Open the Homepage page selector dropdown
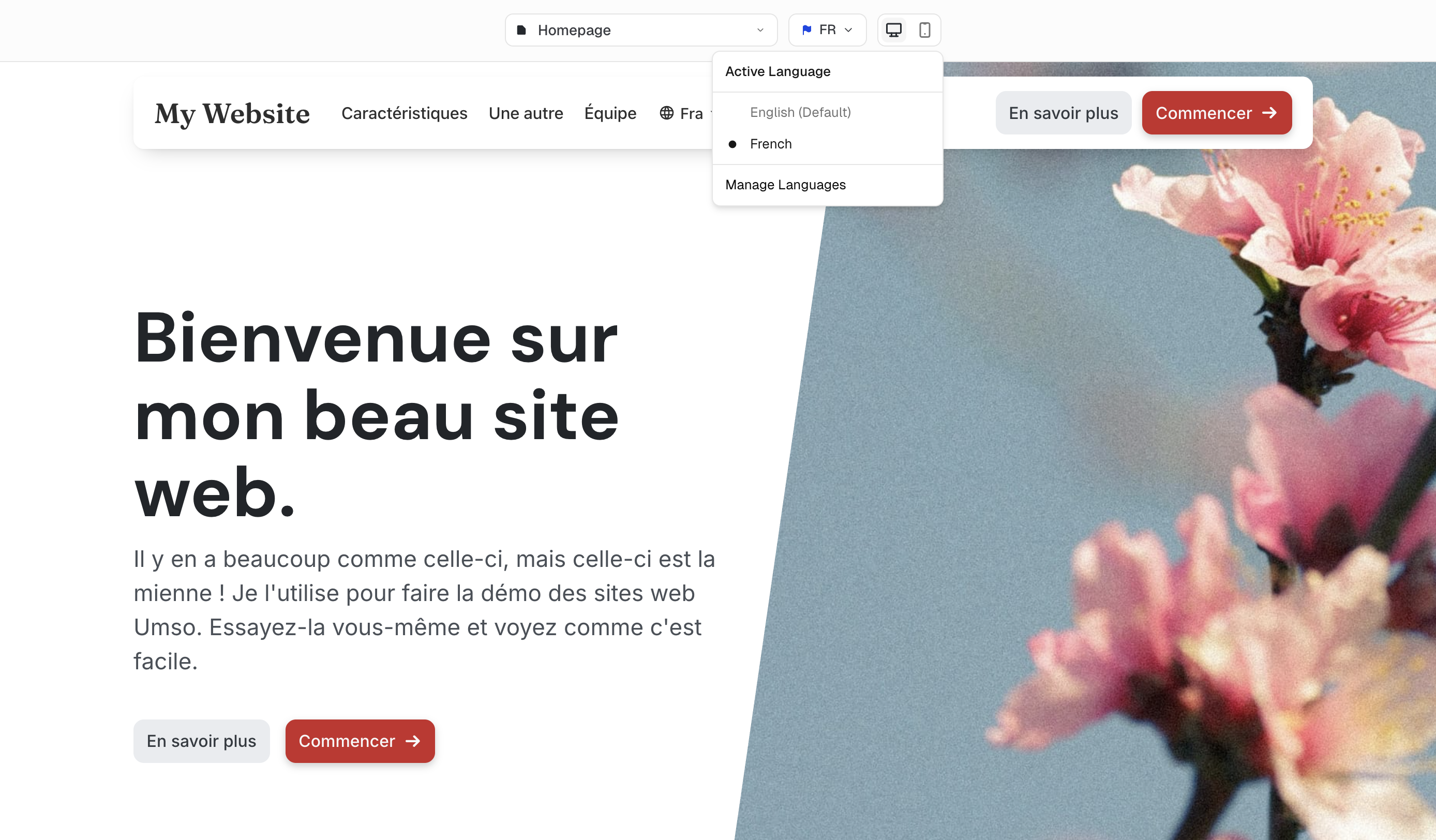This screenshot has height=840, width=1436. 640,29
